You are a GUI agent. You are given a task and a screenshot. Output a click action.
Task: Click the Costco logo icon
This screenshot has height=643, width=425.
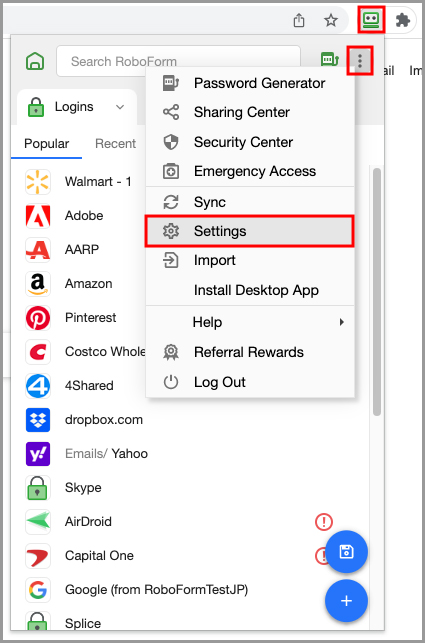38,352
